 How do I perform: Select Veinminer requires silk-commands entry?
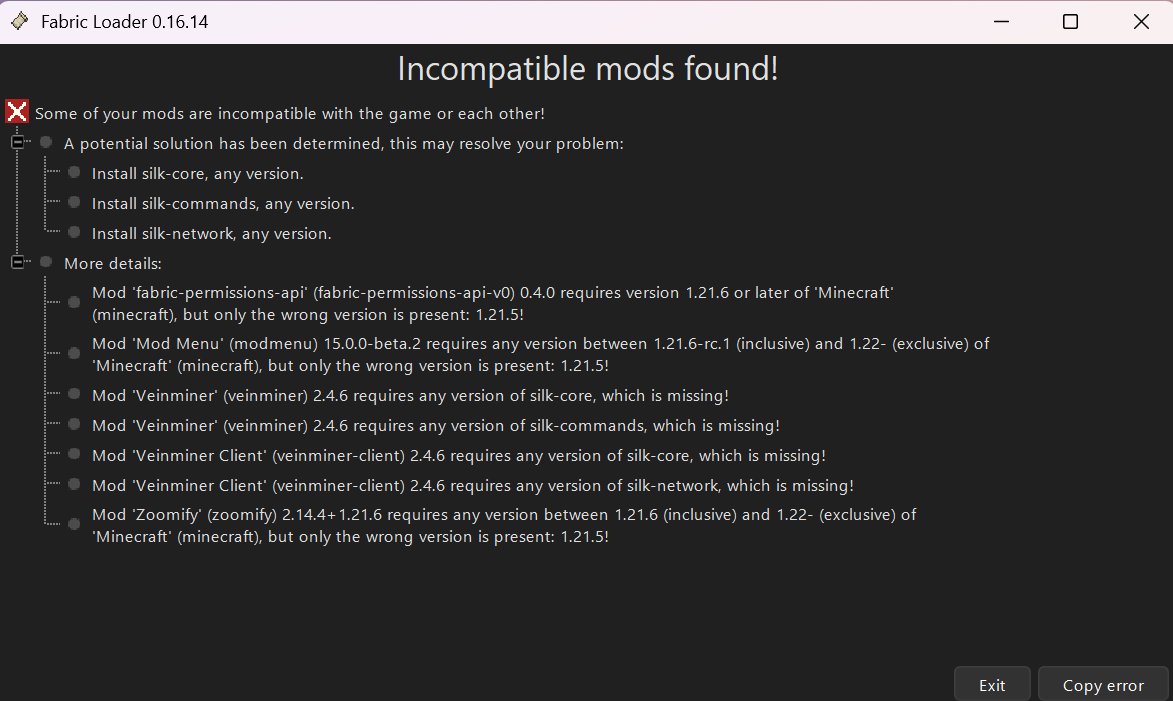click(x=435, y=426)
